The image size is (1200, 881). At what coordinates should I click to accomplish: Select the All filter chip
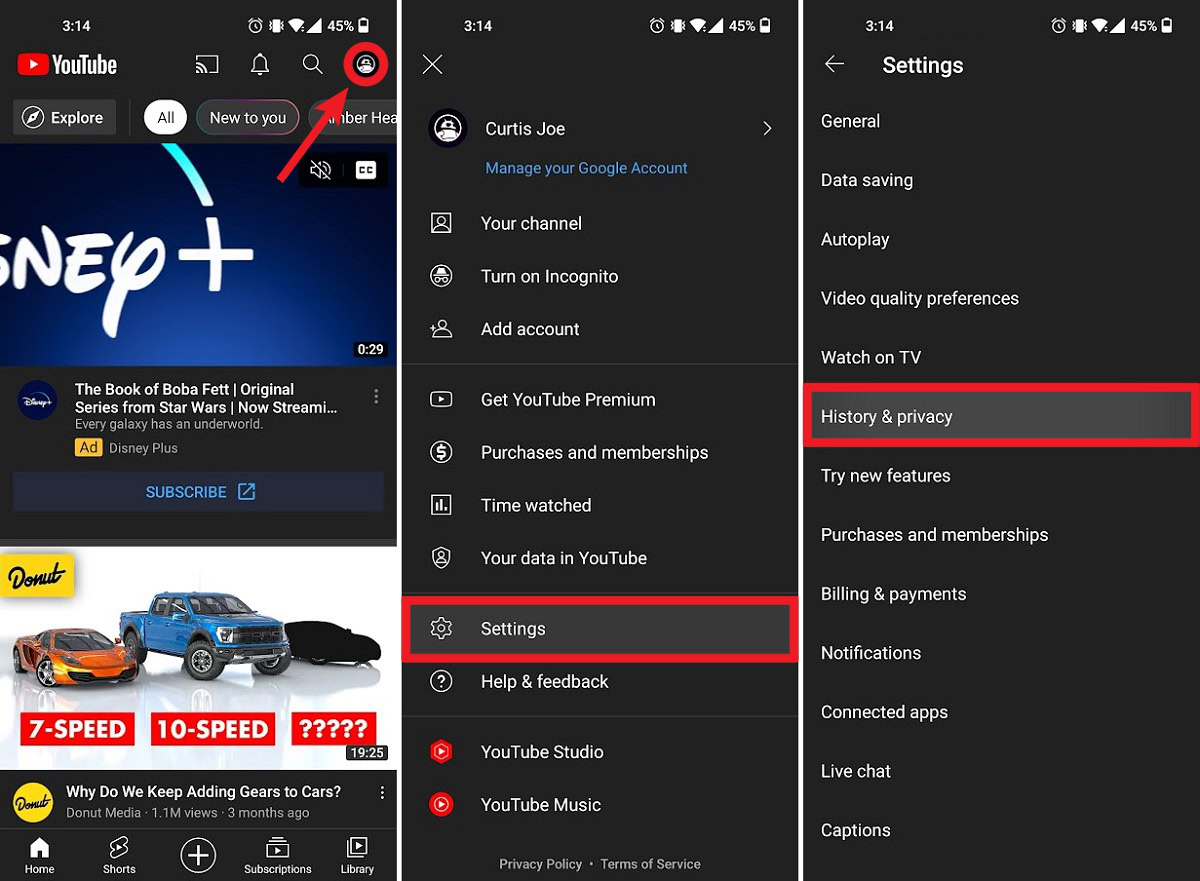166,118
